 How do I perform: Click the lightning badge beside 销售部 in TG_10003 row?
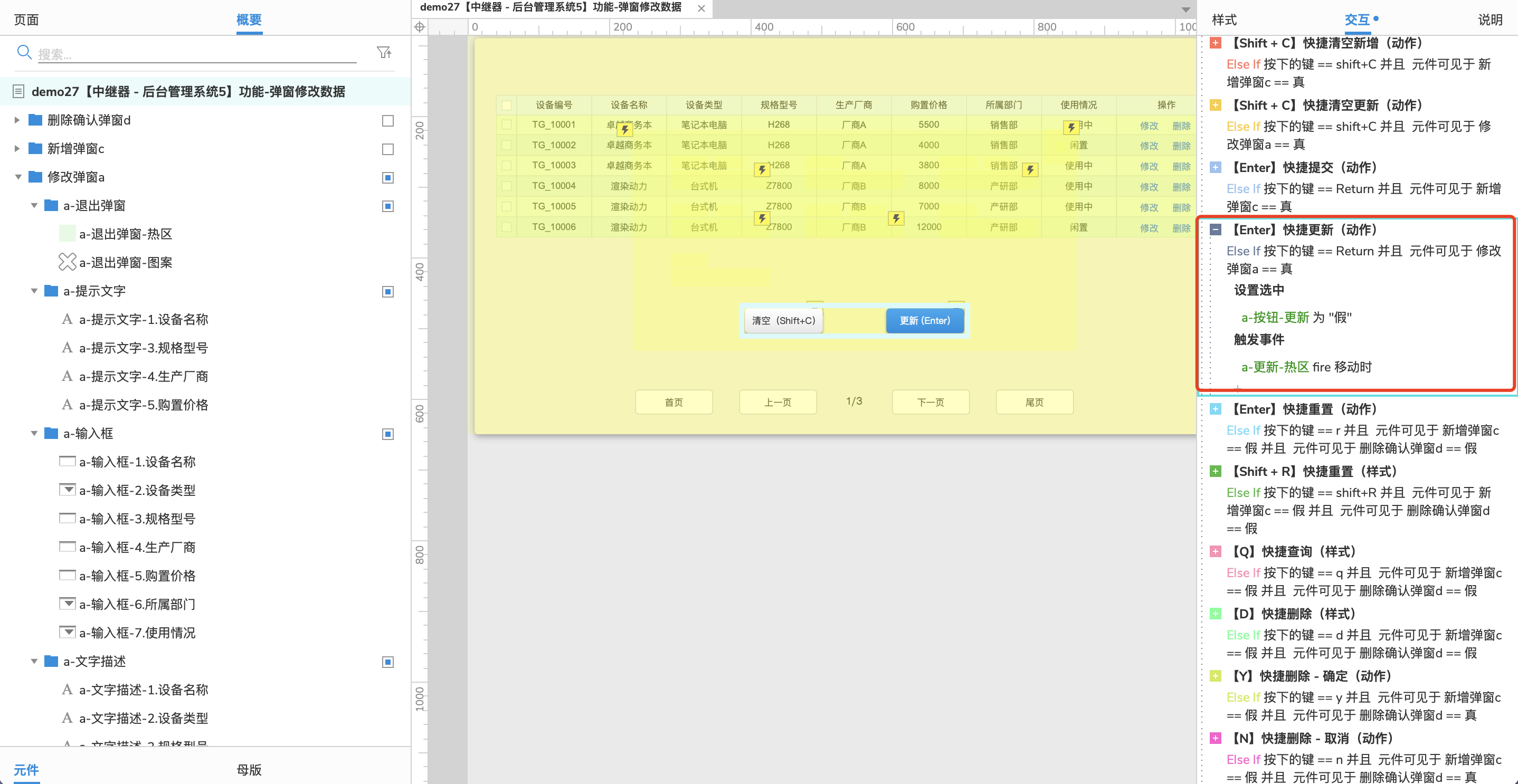pos(1030,170)
